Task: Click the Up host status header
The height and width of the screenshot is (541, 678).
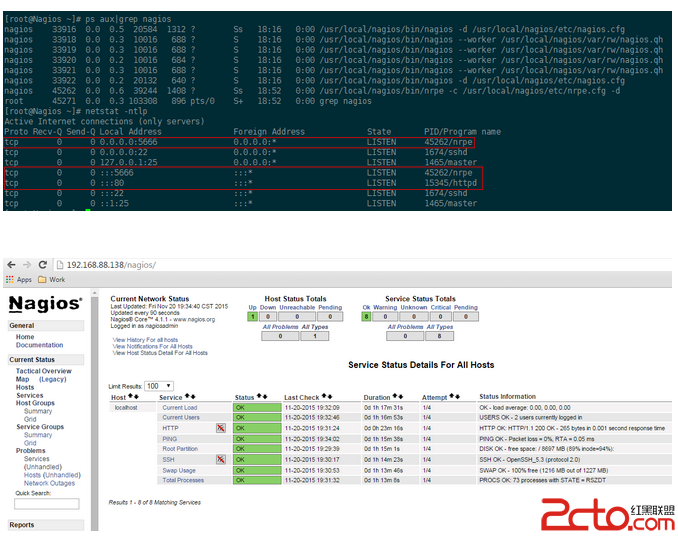Action: point(253,307)
